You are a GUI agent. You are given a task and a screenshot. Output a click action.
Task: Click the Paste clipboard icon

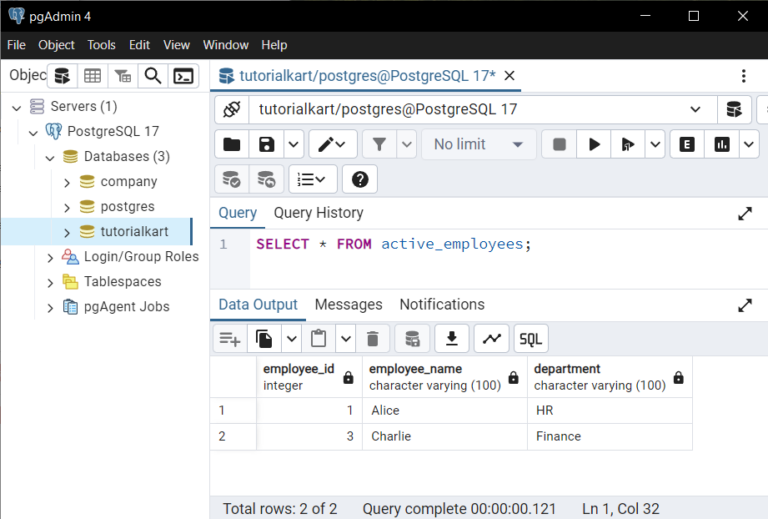pyautogui.click(x=318, y=339)
